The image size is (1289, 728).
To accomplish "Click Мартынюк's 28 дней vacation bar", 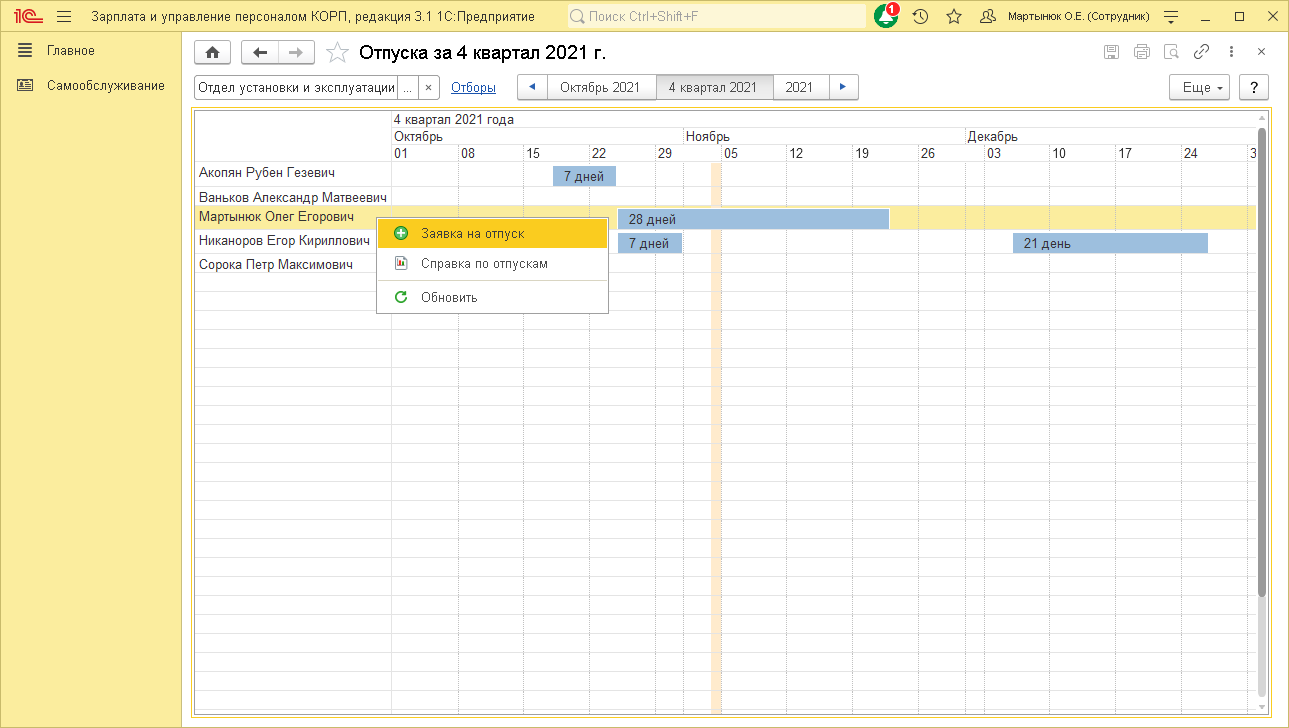I will point(753,219).
